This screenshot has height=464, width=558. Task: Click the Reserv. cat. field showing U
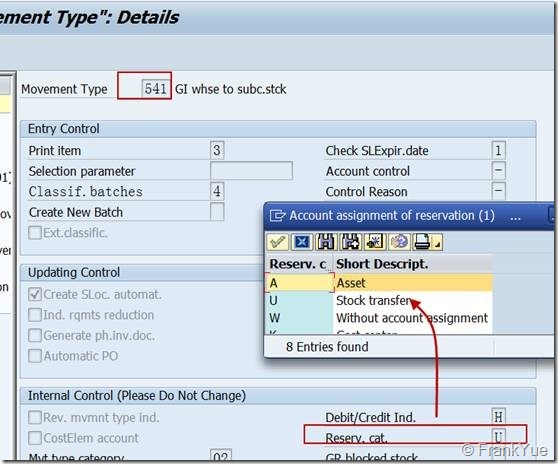[498, 437]
